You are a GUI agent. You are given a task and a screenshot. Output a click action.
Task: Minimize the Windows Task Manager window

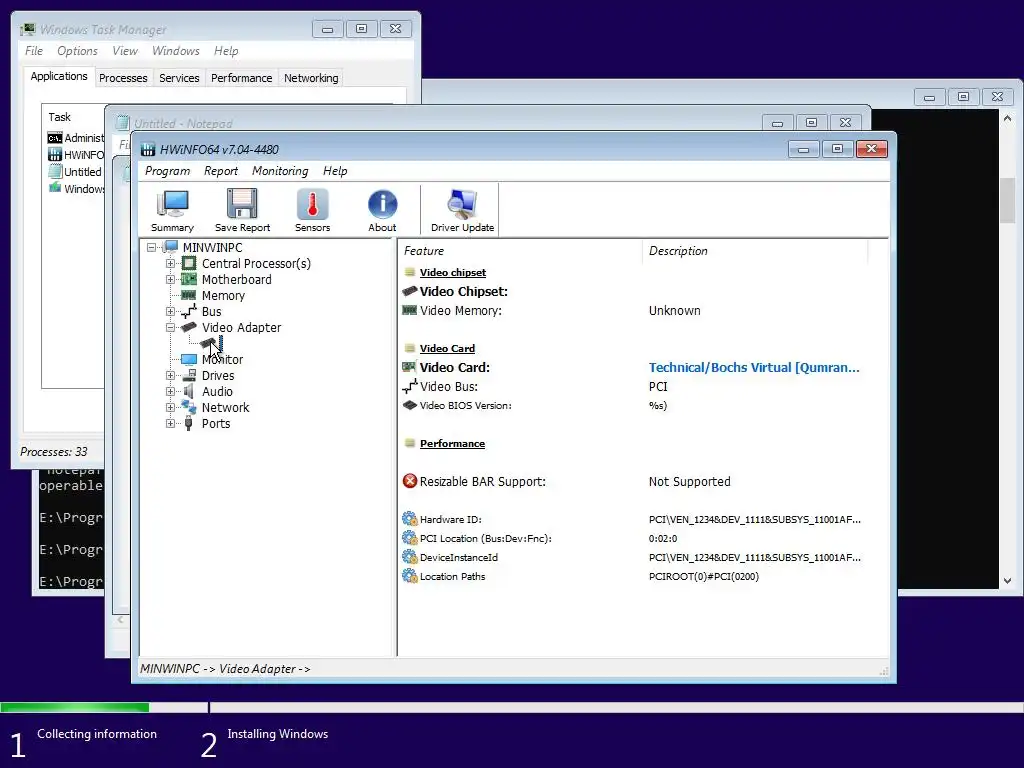click(x=328, y=29)
